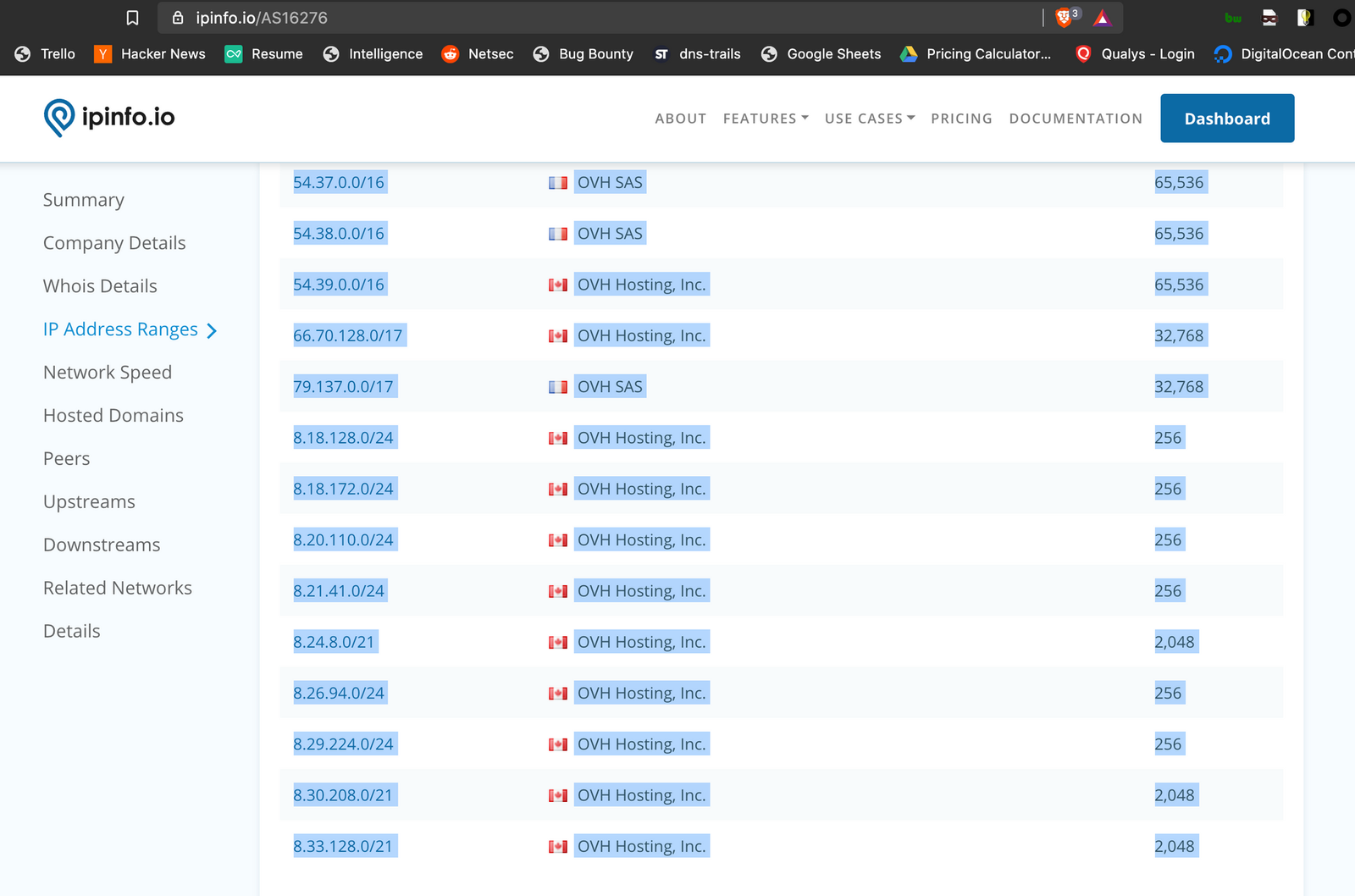Click Canadian flag beside 8.24.8.0/21
Viewport: 1355px width, 896px height.
tap(558, 643)
